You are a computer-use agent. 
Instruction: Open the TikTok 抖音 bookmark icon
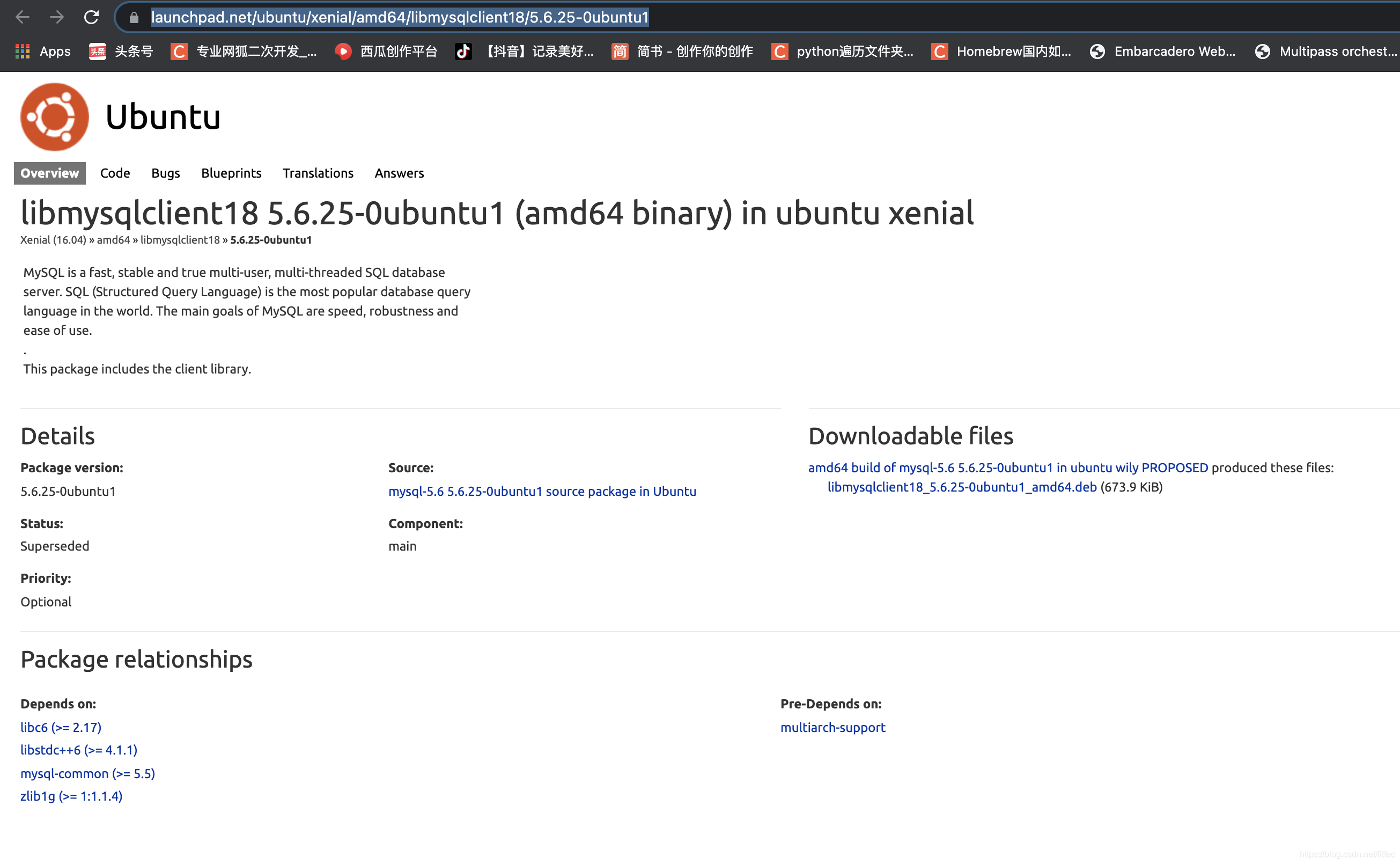coord(463,52)
